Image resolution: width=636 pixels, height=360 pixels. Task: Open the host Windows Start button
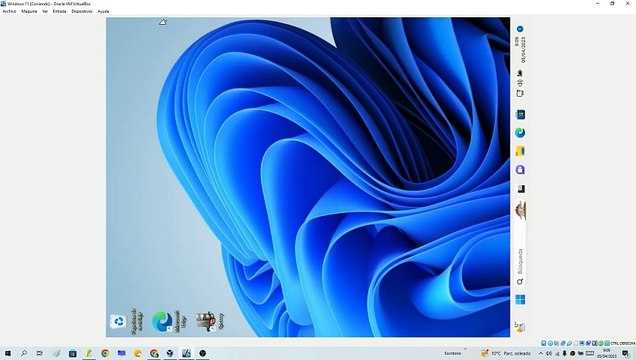[8, 353]
